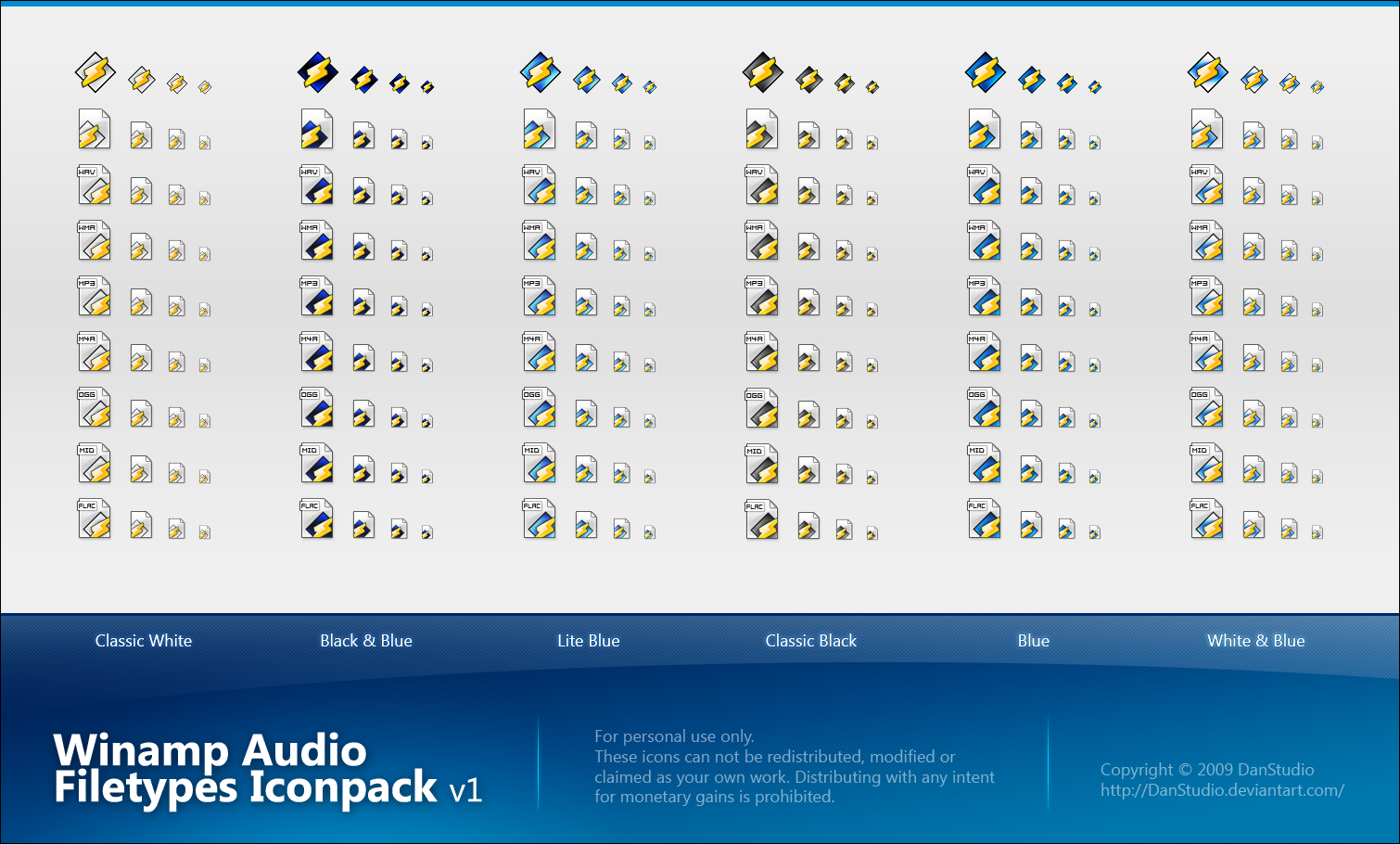Select the large OGG file icon in Classic White set
This screenshot has width=1400, height=844.
coord(95,407)
